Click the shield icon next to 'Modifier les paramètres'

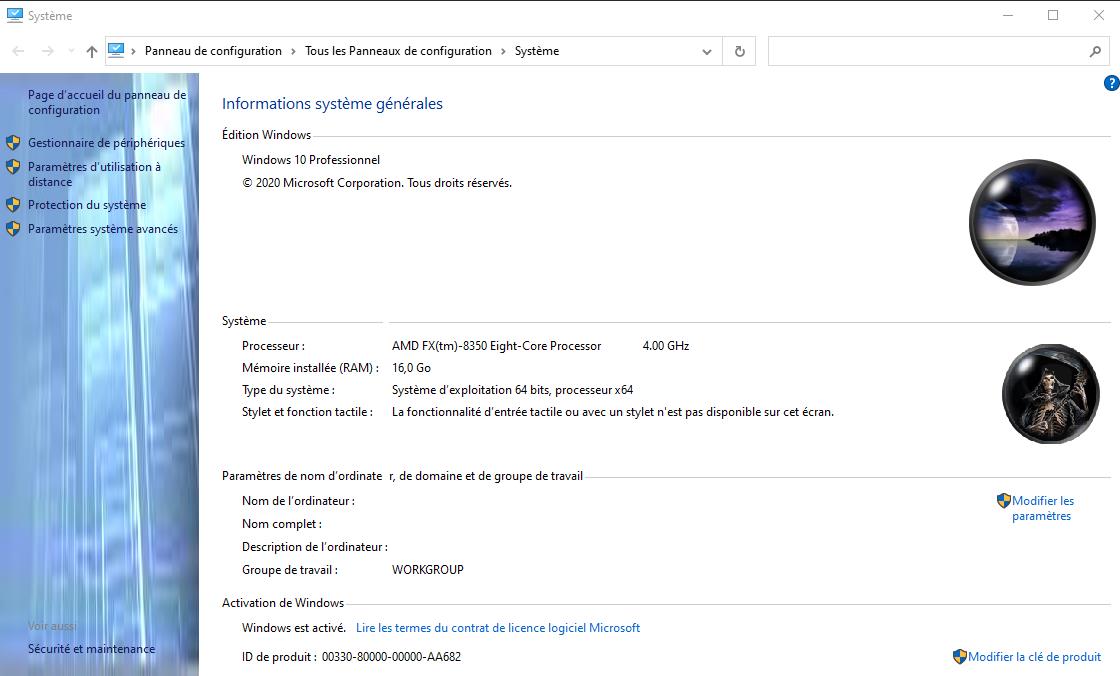click(1004, 500)
